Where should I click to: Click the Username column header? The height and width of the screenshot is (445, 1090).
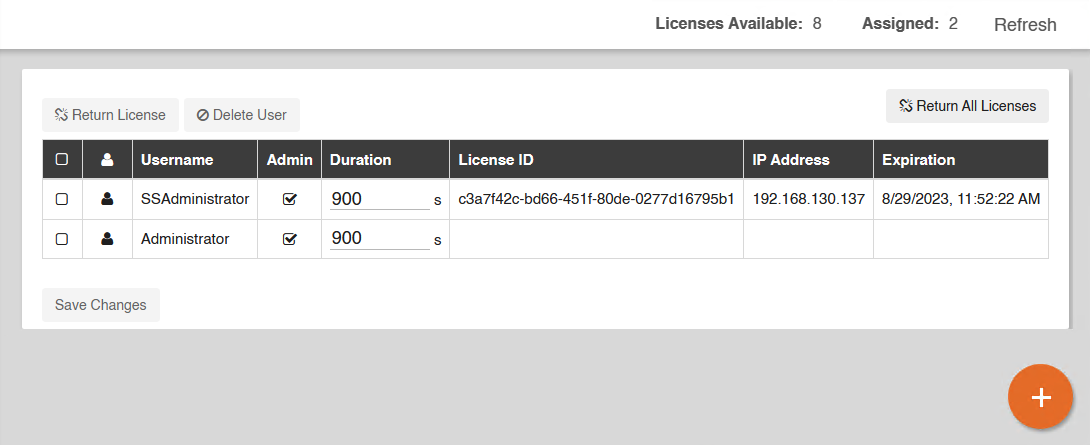177,160
